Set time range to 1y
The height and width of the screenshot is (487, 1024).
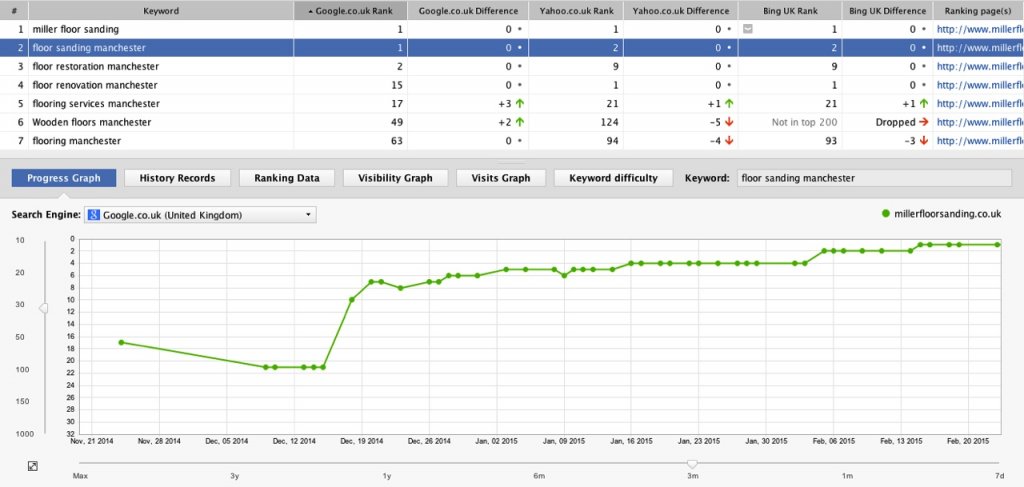[387, 476]
